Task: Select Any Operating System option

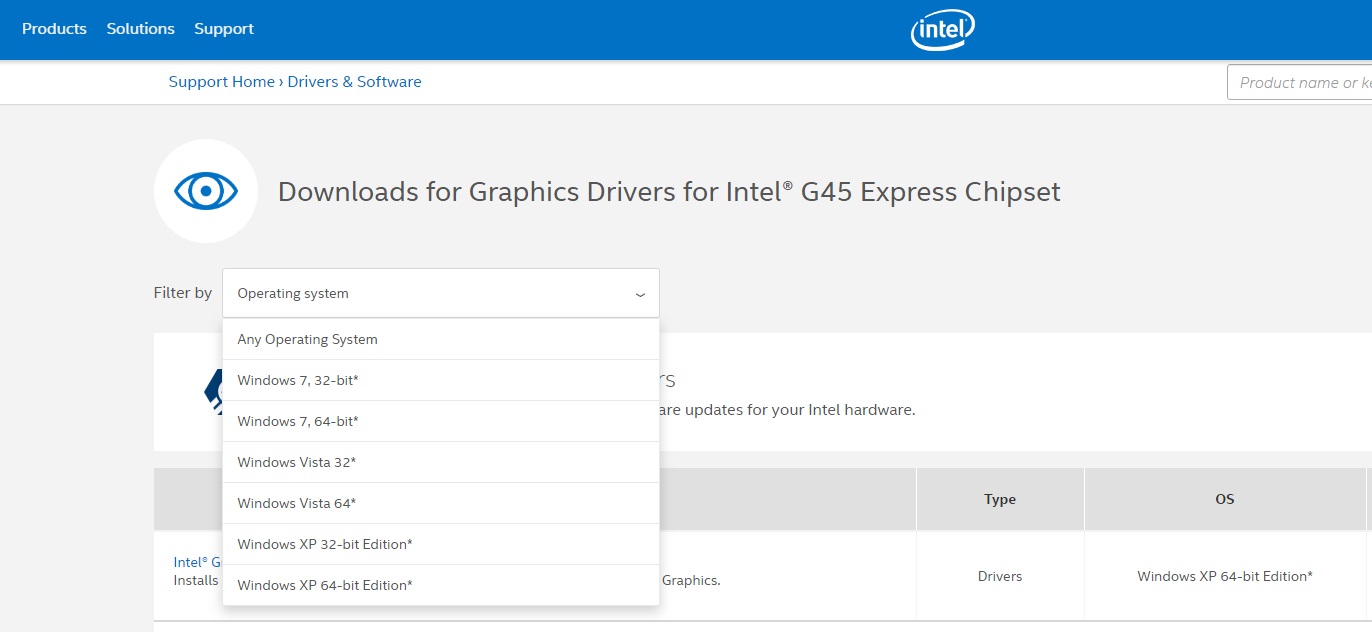Action: [441, 340]
